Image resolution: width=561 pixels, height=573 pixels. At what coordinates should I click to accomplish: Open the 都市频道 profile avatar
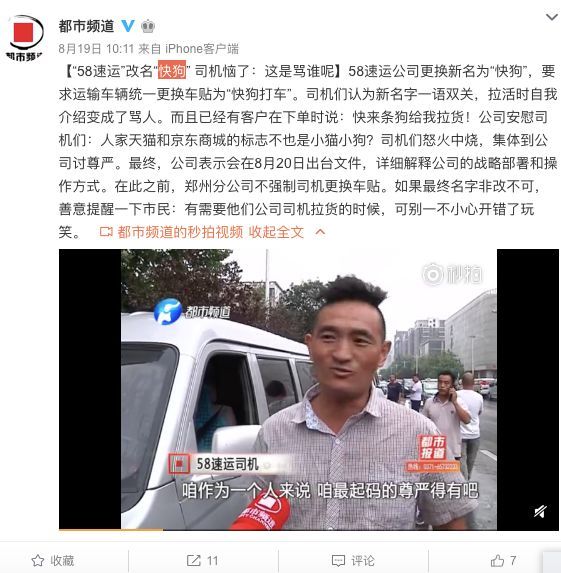tap(24, 37)
